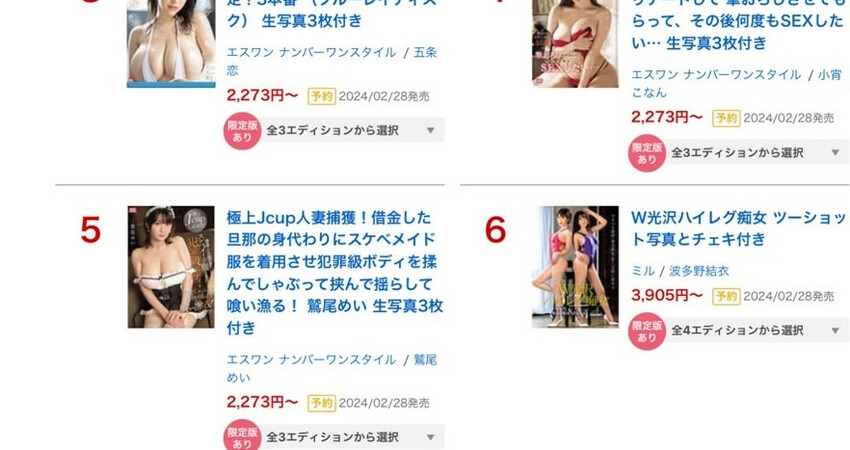Open the edition dropdown under the 五条恋 listing
Image resolution: width=850 pixels, height=450 pixels.
[353, 130]
